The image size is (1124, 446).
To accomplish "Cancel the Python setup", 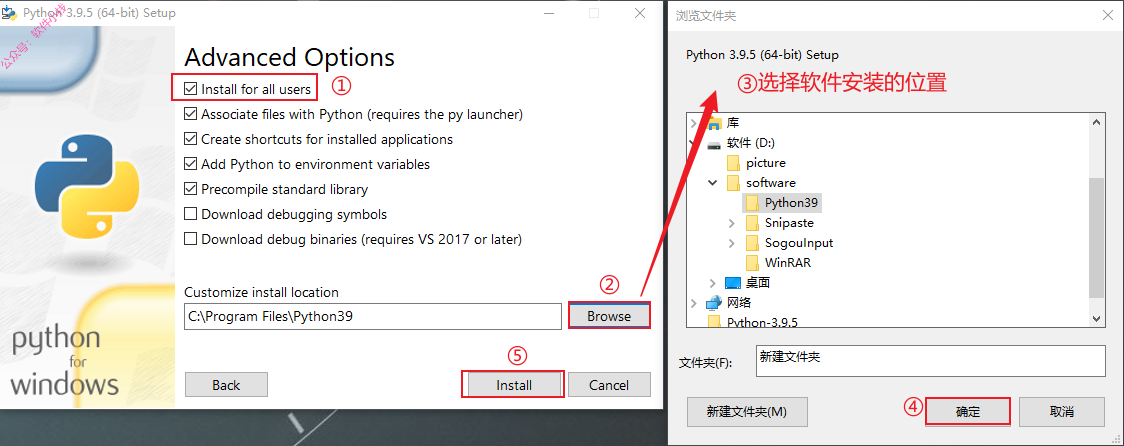I will [609, 385].
